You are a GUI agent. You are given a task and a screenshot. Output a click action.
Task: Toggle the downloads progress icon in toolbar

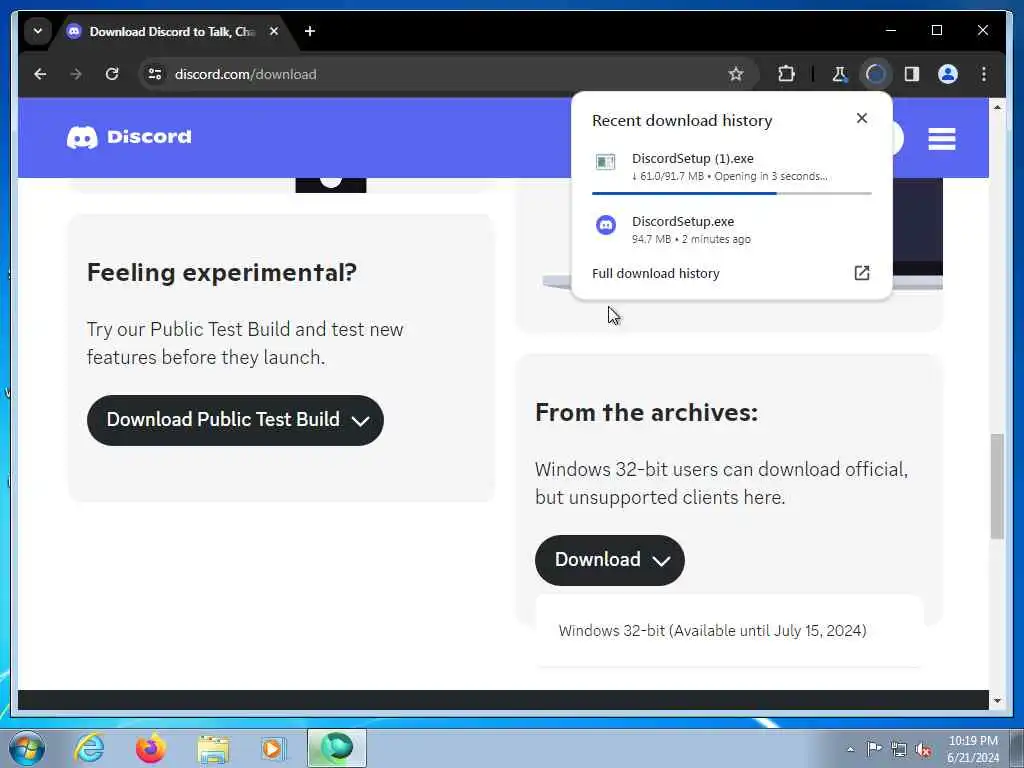click(x=876, y=74)
